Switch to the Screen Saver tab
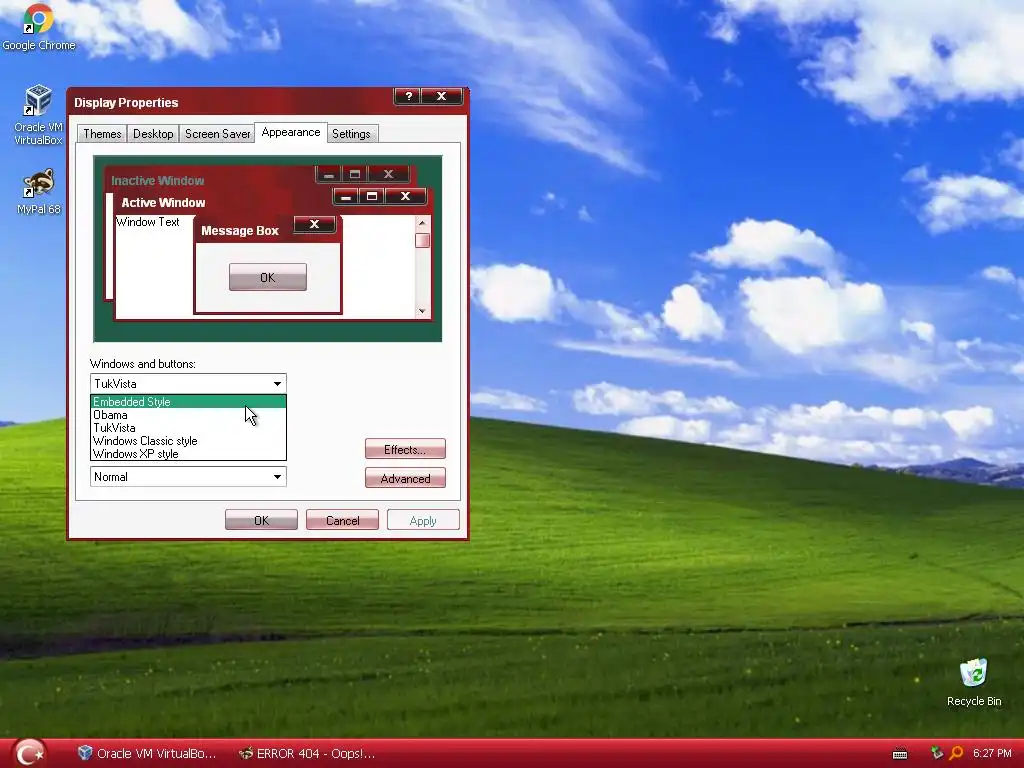The width and height of the screenshot is (1024, 768). point(217,134)
